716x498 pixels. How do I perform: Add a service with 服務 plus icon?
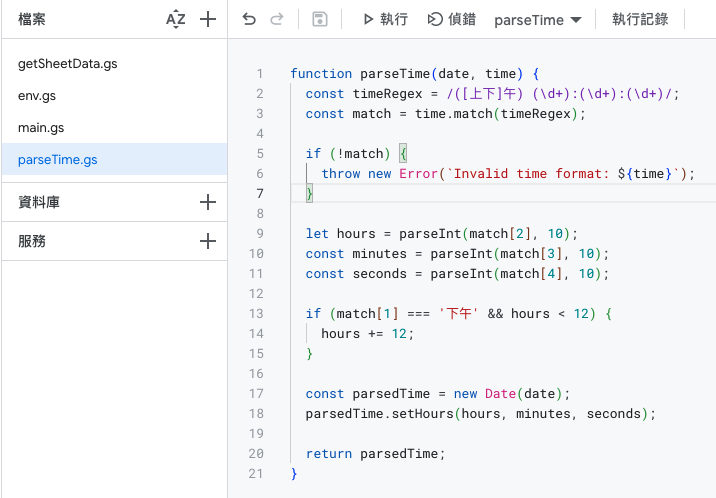tap(208, 241)
